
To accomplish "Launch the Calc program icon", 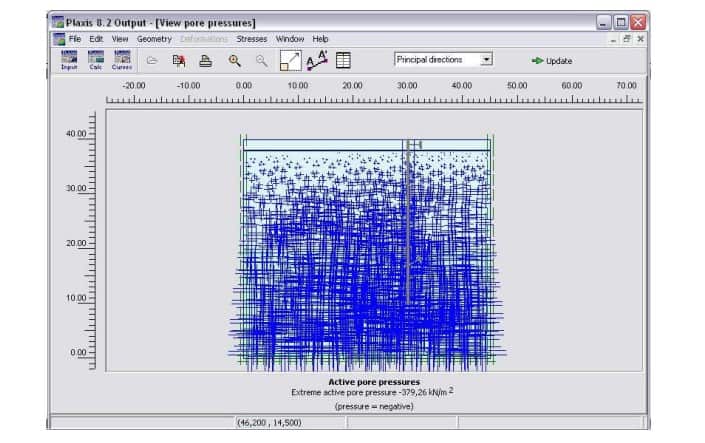I will click(95, 60).
